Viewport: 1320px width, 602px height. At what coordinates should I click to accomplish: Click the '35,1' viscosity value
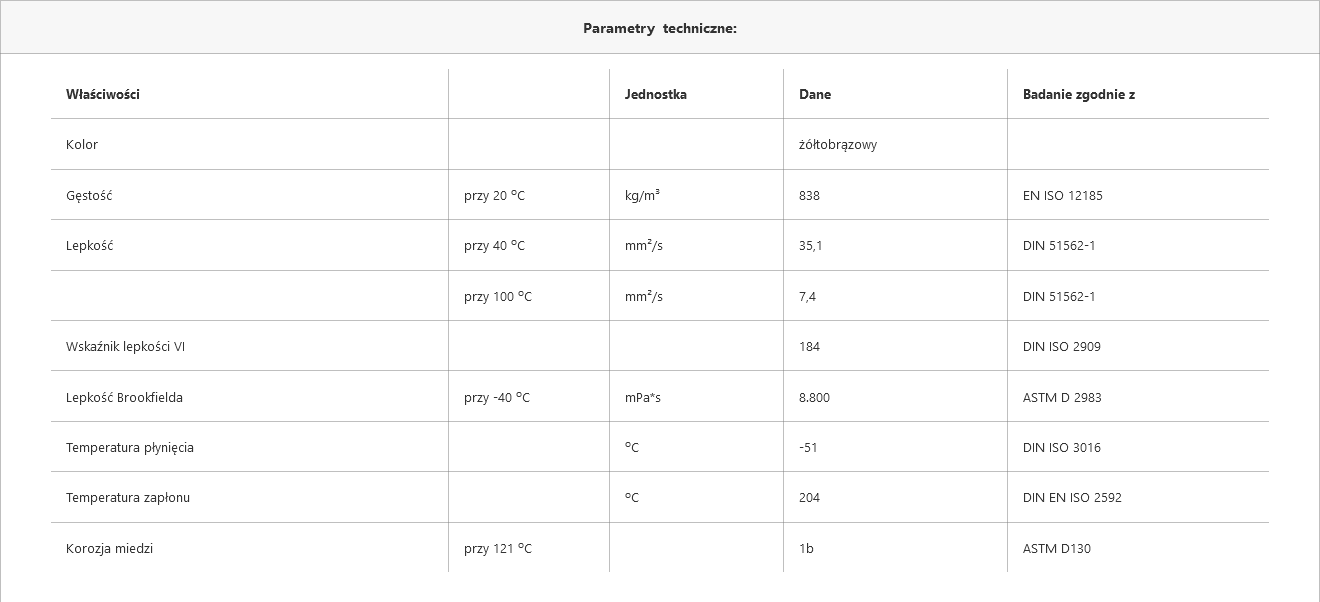[x=811, y=245]
